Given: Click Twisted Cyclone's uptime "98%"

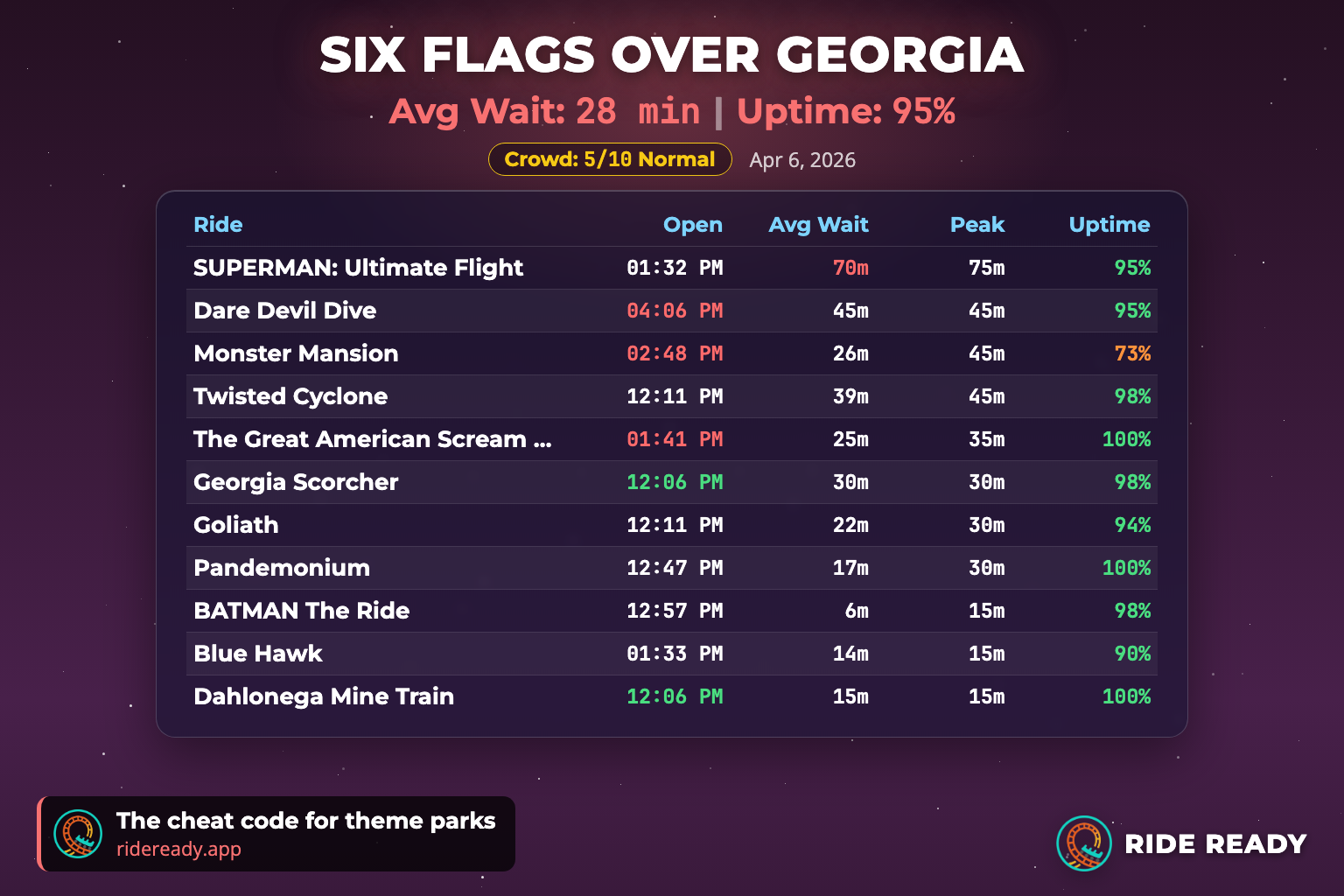Looking at the screenshot, I should click(x=1132, y=396).
